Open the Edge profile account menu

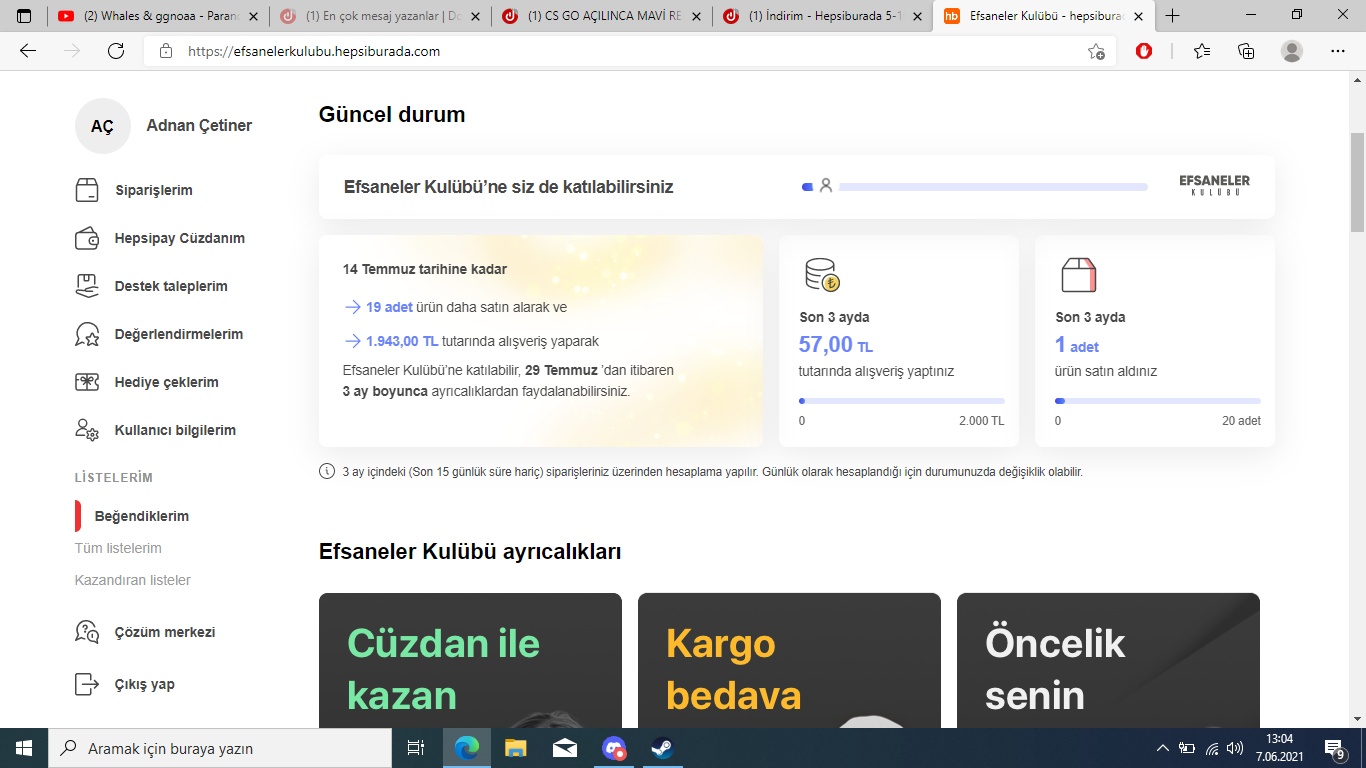pyautogui.click(x=1289, y=51)
